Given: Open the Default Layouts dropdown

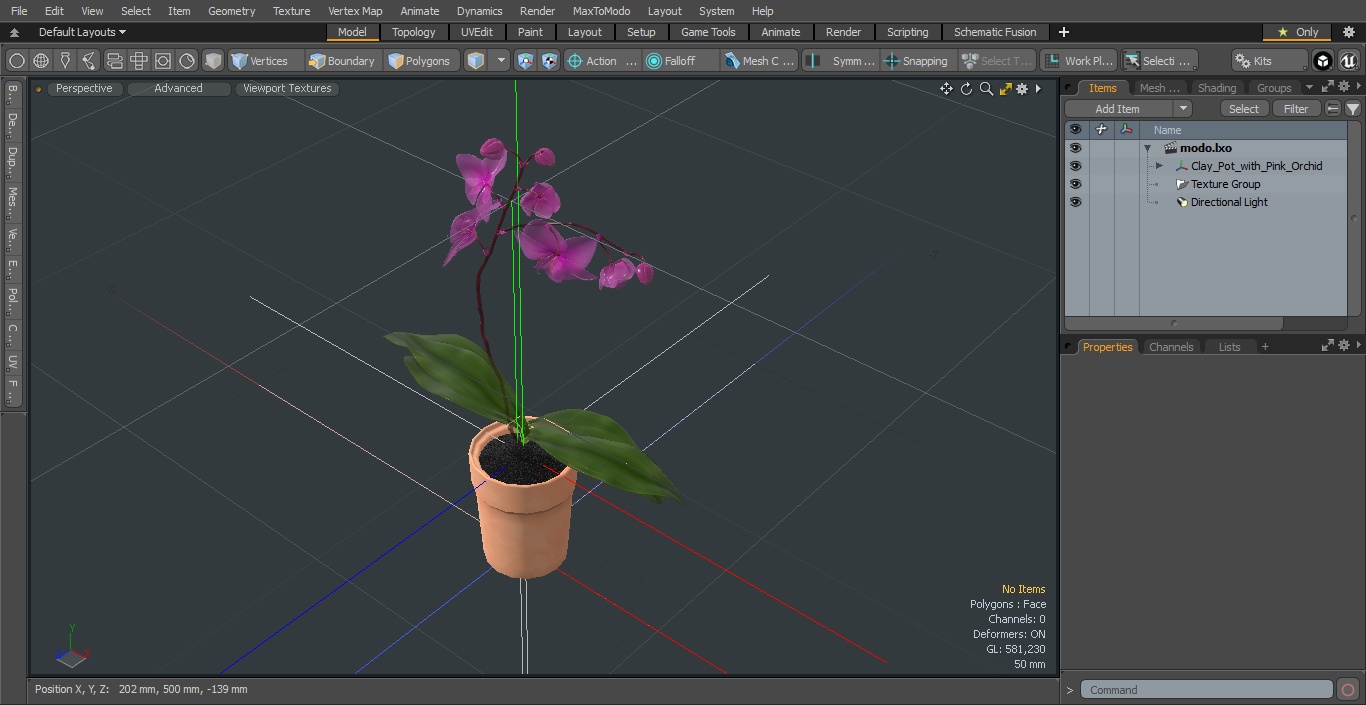Looking at the screenshot, I should (82, 32).
